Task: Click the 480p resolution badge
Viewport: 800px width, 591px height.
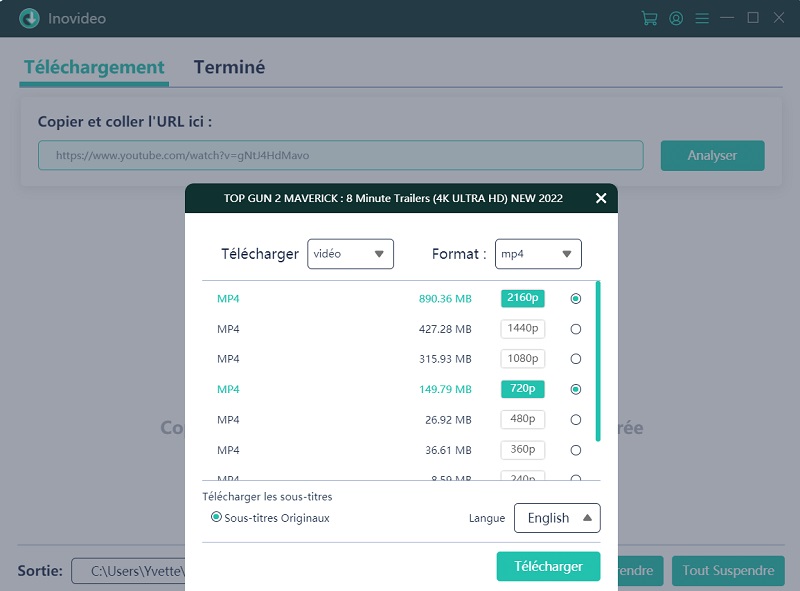Action: tap(522, 420)
